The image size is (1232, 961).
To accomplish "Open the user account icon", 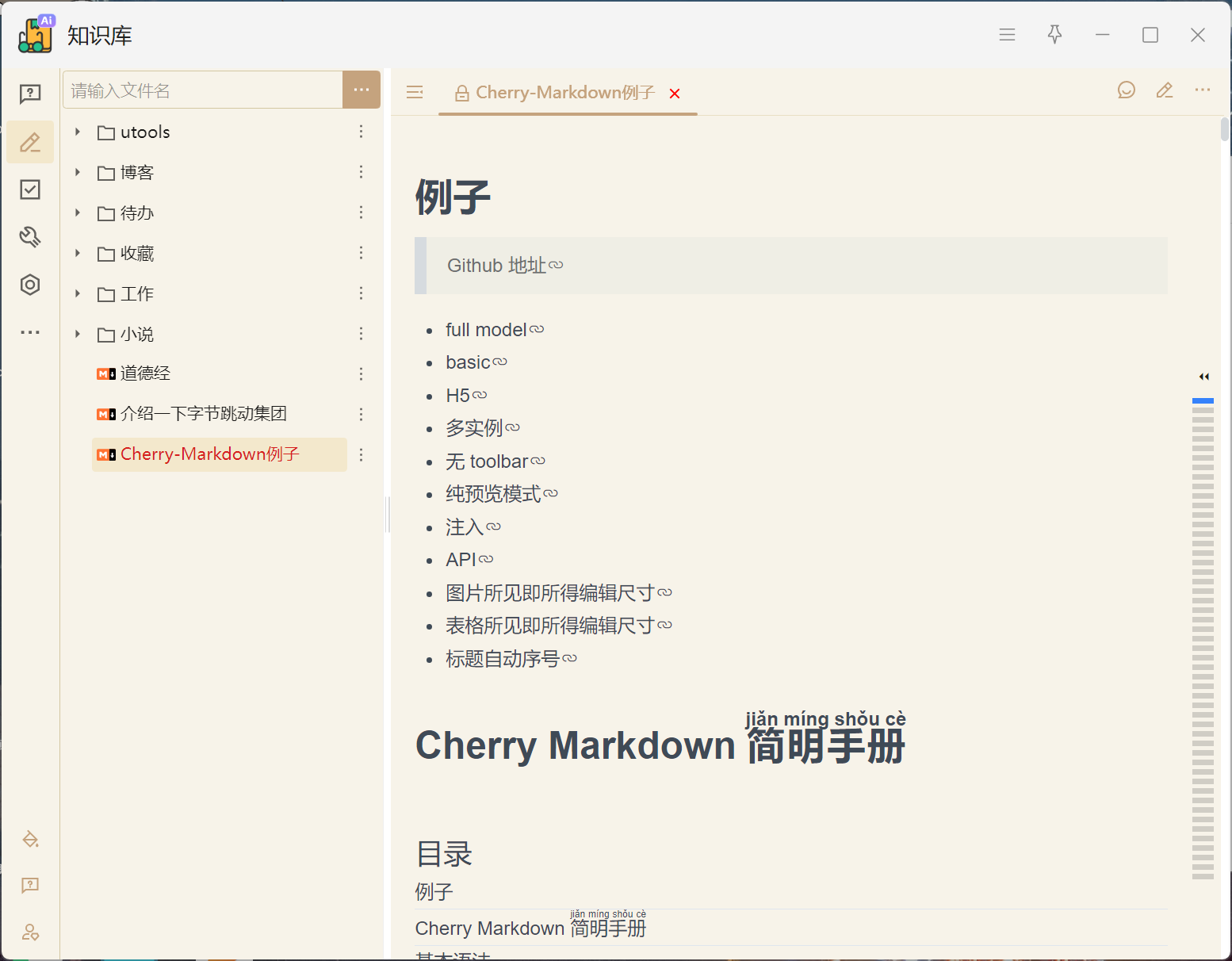I will pos(30,932).
